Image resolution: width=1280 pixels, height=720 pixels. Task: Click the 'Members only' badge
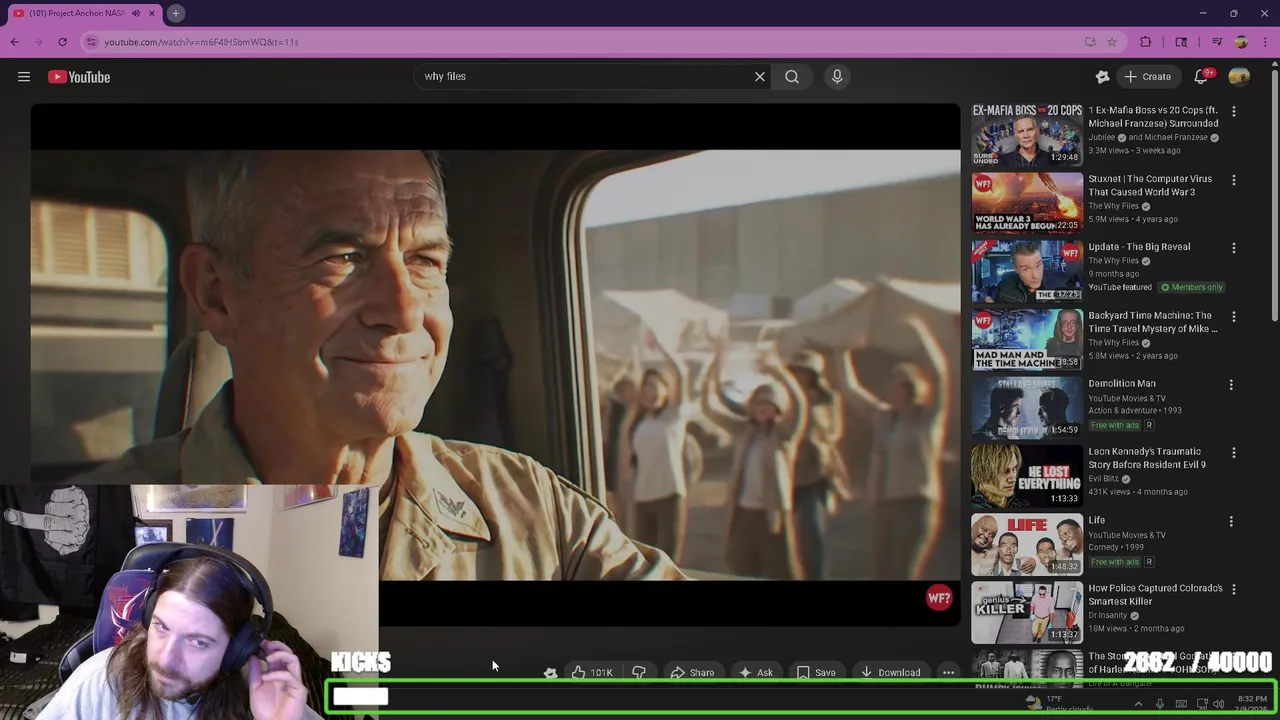(x=1191, y=287)
